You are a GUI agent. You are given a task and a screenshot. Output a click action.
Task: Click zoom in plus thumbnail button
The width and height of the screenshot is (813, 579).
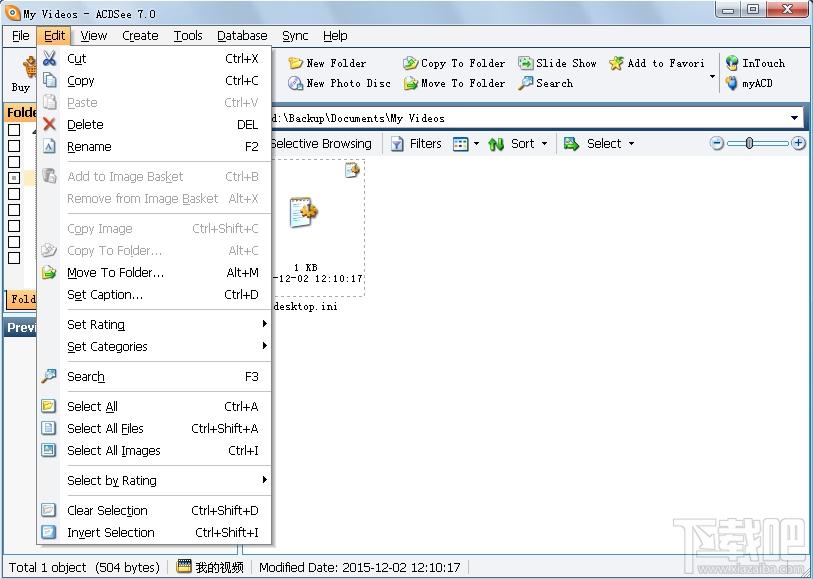pyautogui.click(x=798, y=143)
